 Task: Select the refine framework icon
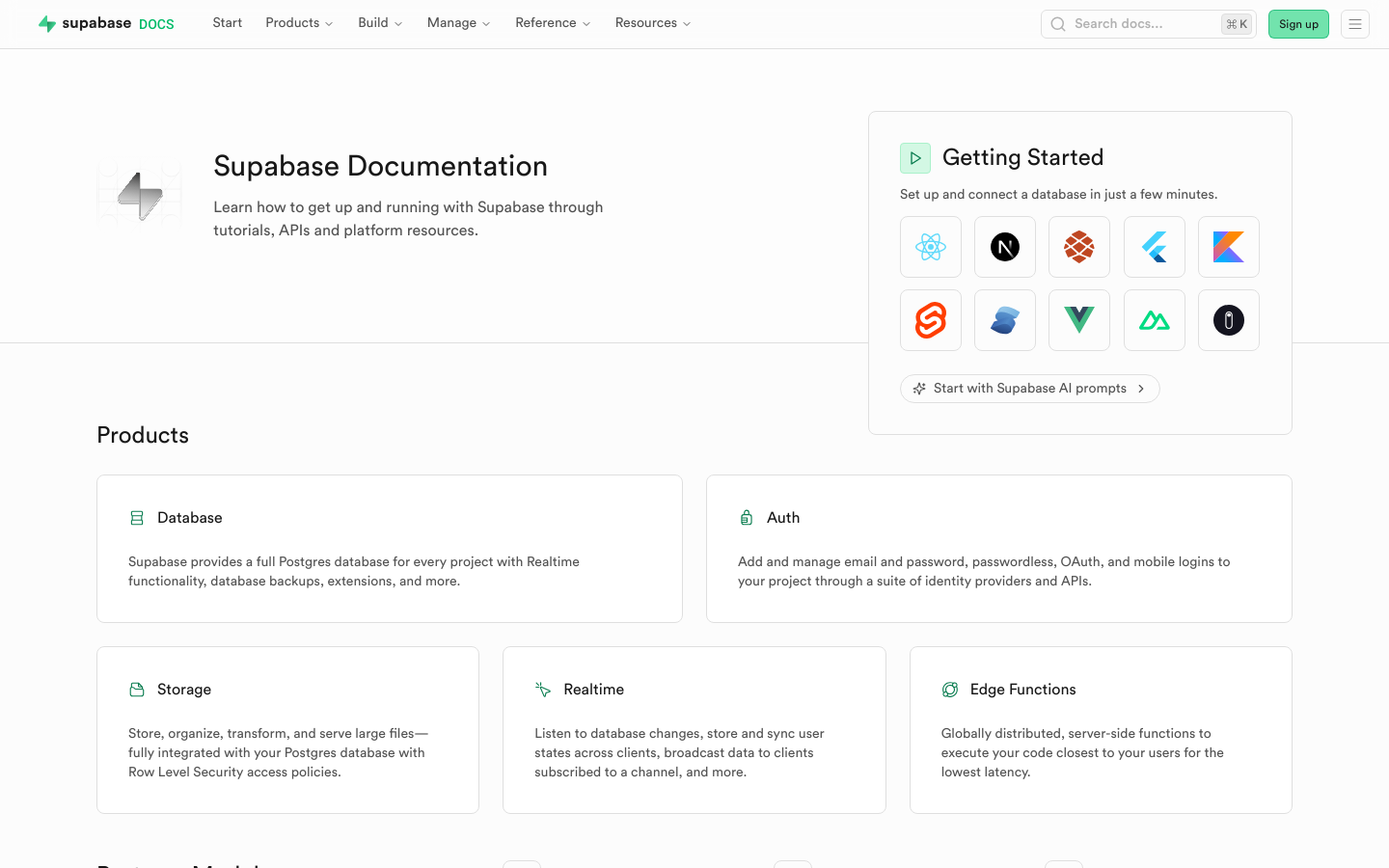1228,320
